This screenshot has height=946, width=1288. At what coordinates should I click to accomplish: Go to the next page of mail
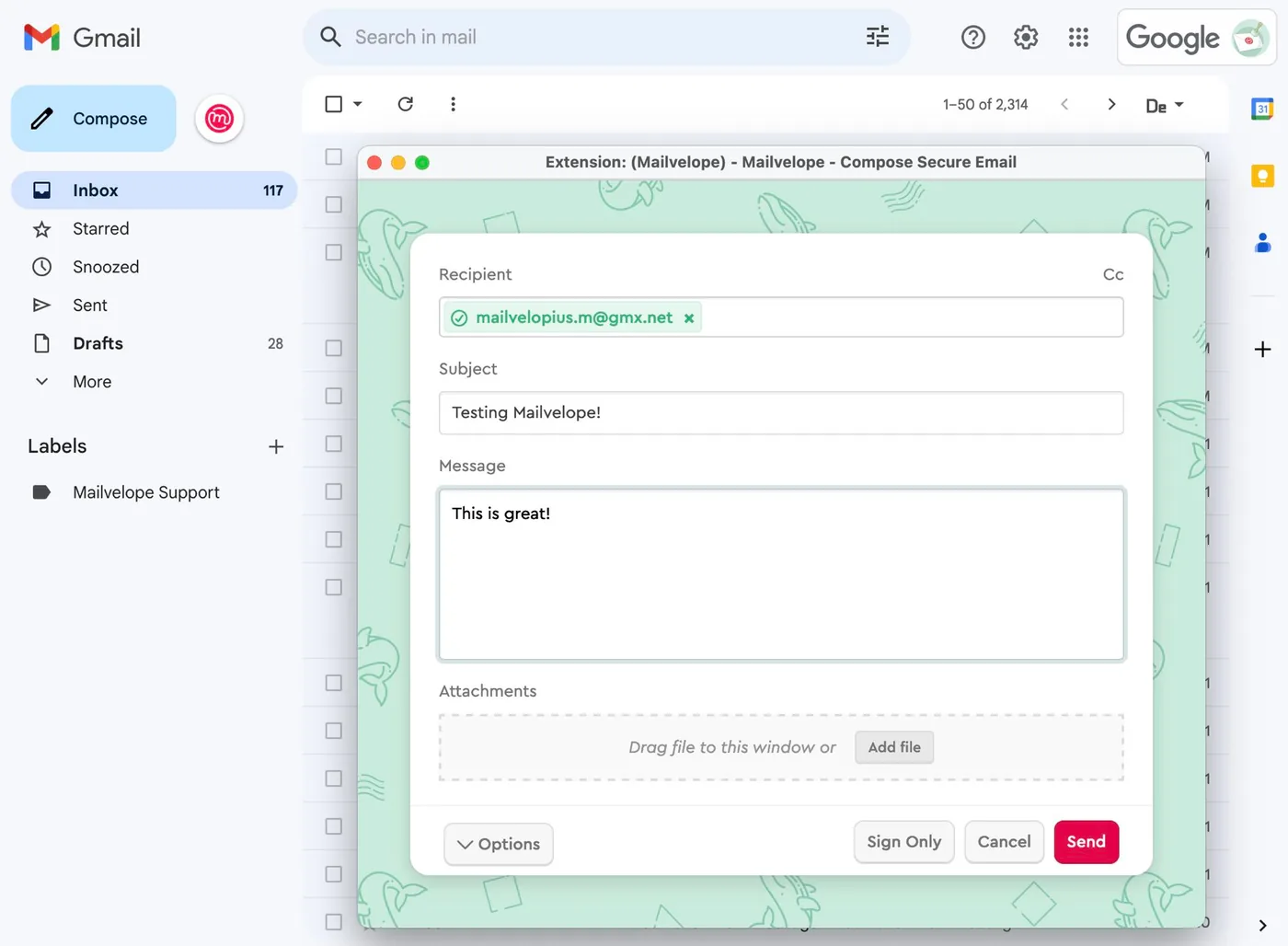1111,104
